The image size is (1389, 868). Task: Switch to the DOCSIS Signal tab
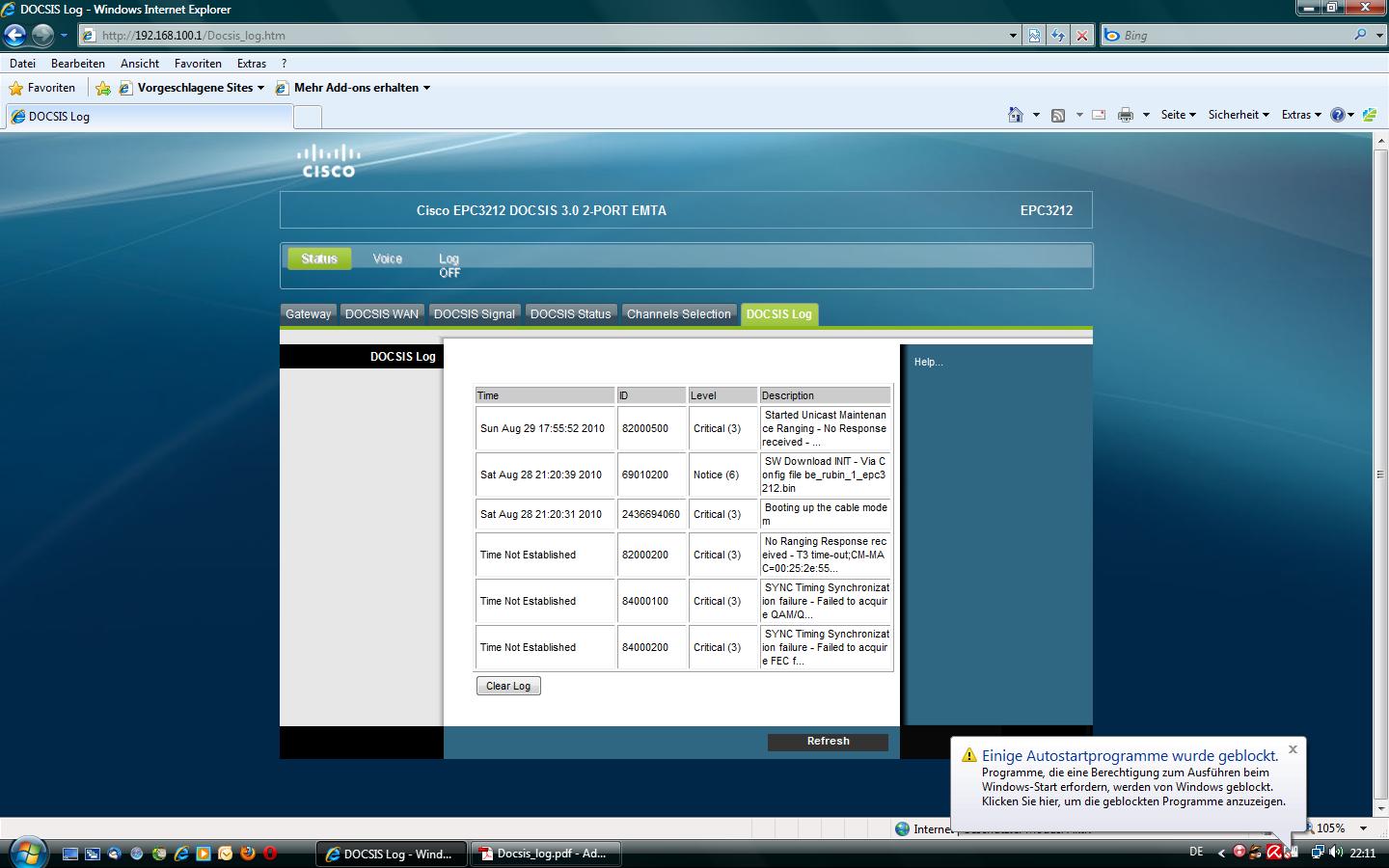[474, 314]
